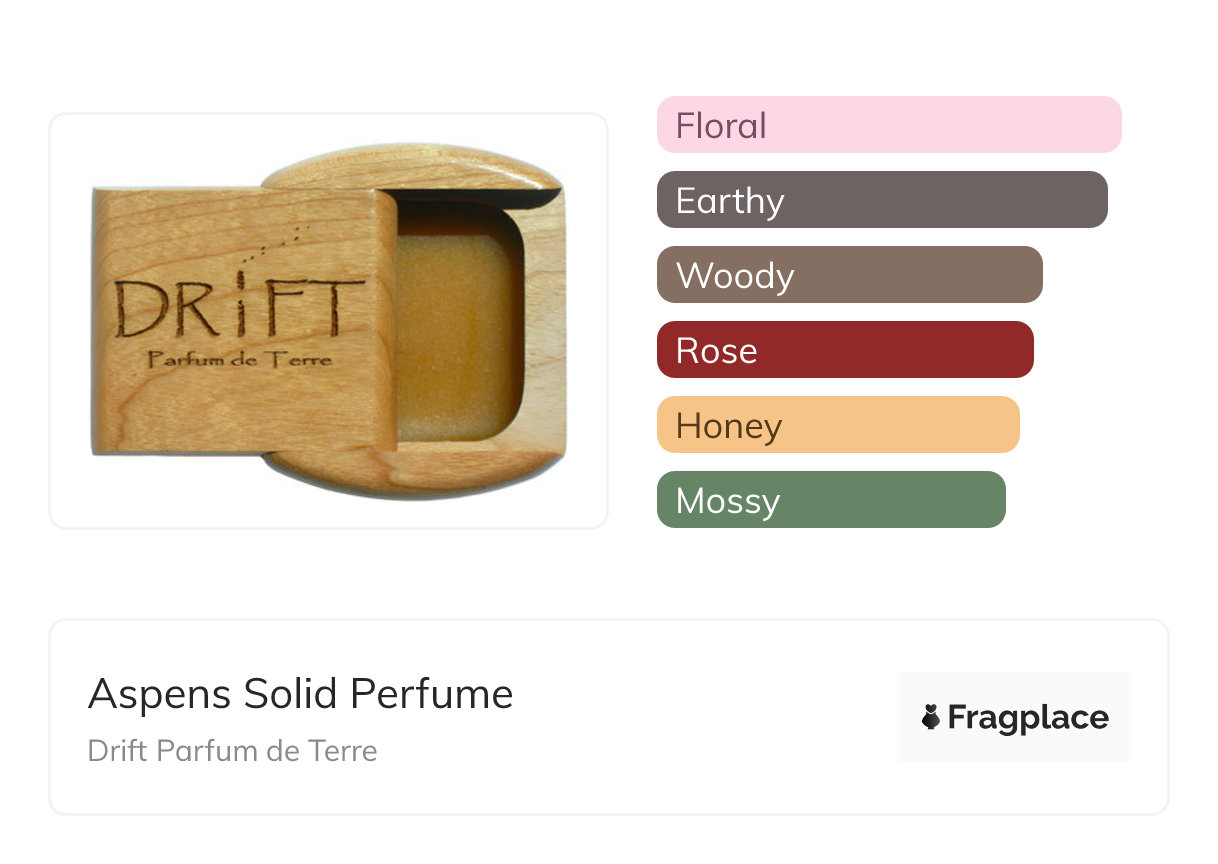1218x864 pixels.
Task: Choose the Woody accord bar
Action: (849, 275)
